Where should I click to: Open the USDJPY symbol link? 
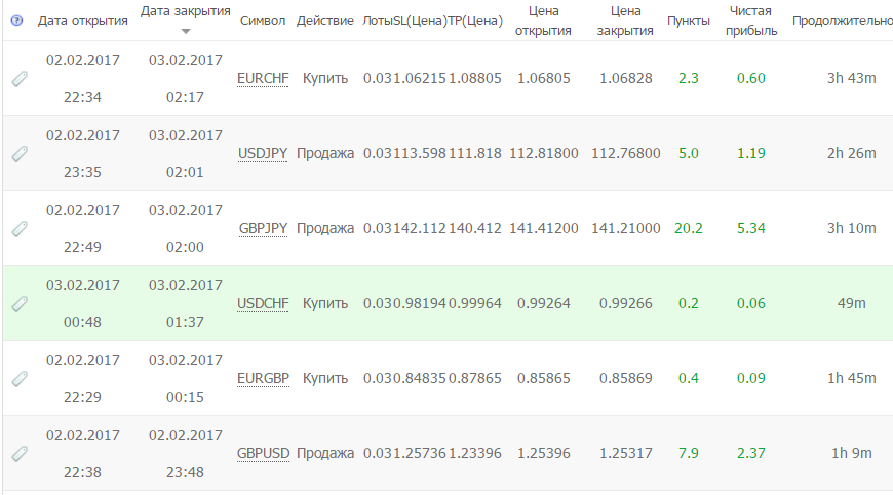[263, 154]
